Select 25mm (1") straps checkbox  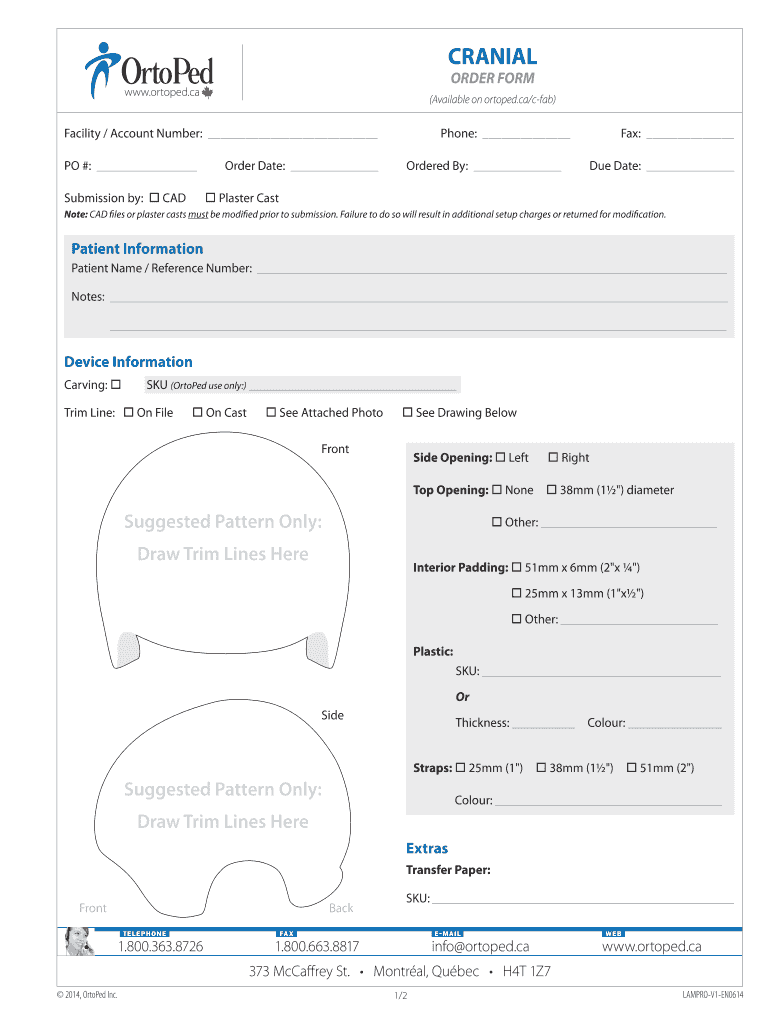click(x=461, y=768)
